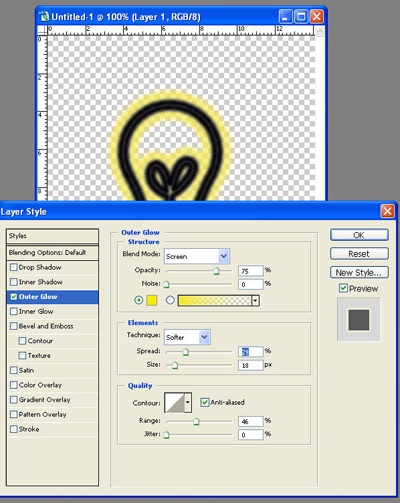Click the ruler origin corner box
This screenshot has height=503, width=400.
click(42, 30)
